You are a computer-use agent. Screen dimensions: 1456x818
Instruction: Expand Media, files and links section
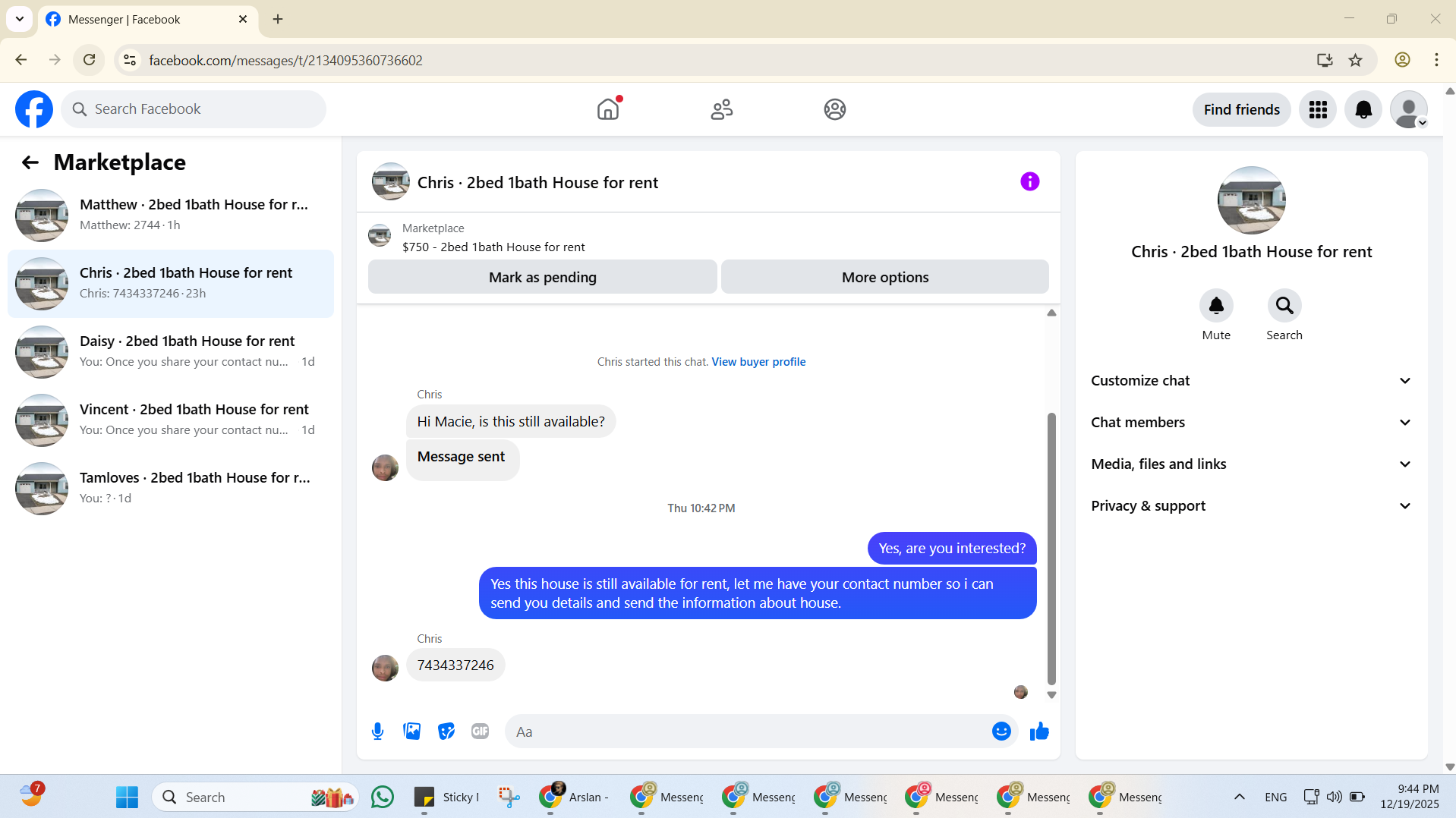1251,464
